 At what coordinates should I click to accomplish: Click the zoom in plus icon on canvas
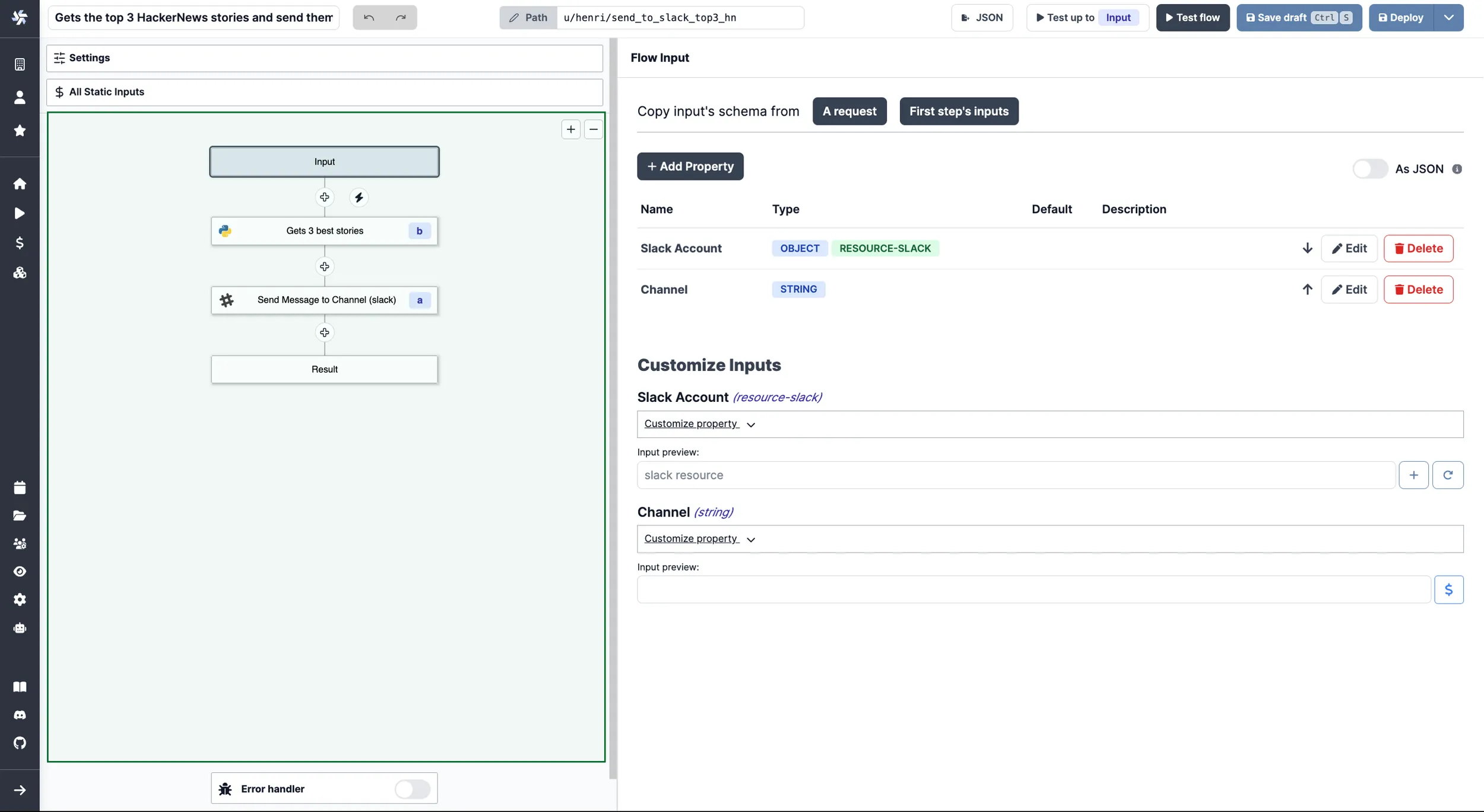click(x=571, y=129)
